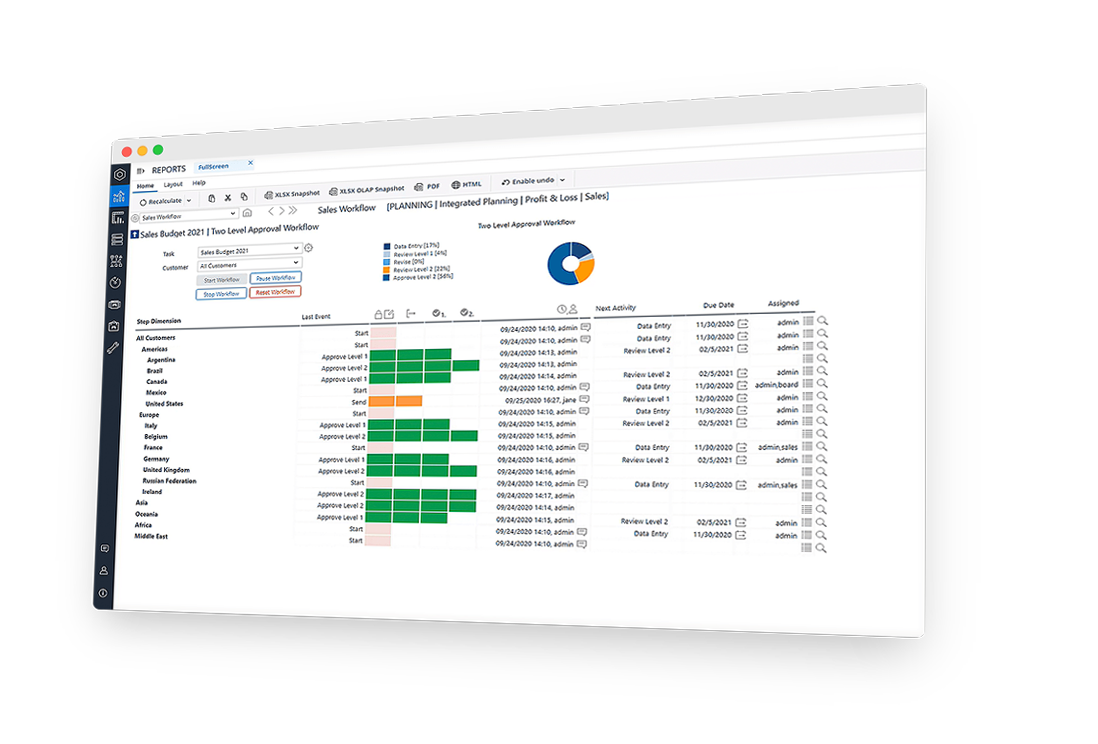Click the red Reset Workflow button
Image resolution: width=1098 pixels, height=744 pixels.
[275, 292]
